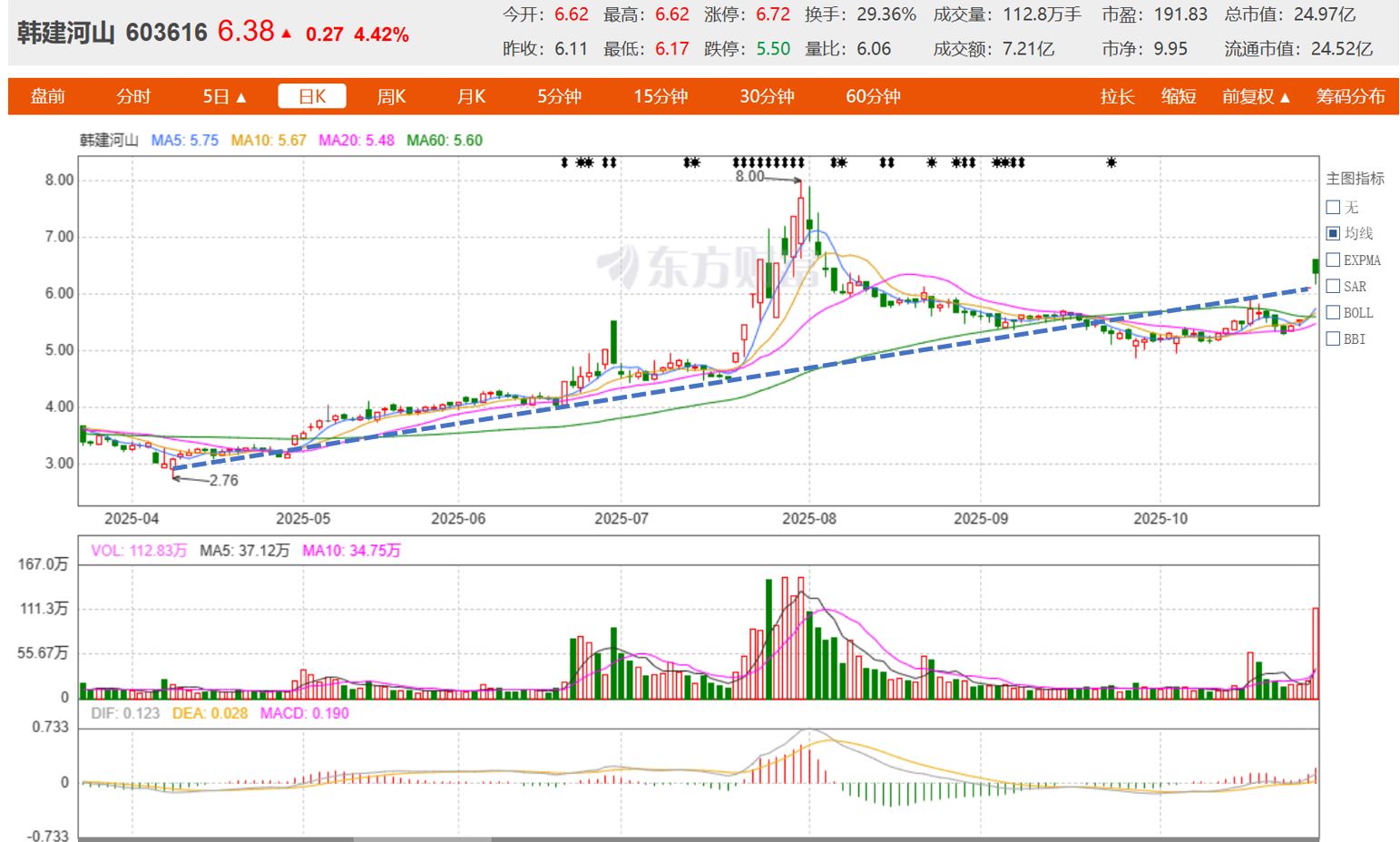The image size is (1400, 842).
Task: Click the 2025-10 date axis label
Action: 1160,519
